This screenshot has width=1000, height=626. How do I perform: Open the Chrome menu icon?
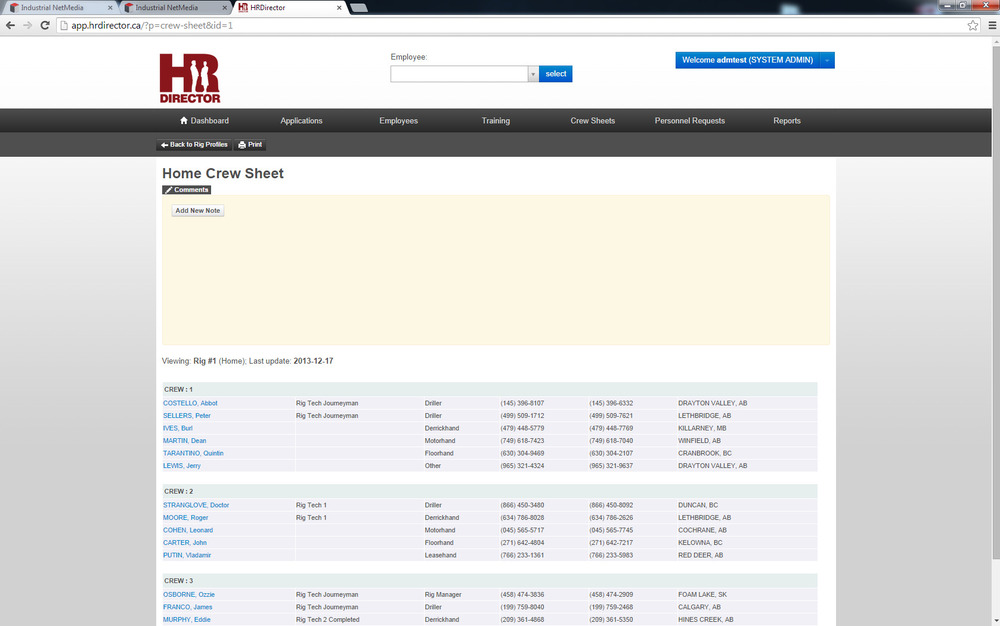[x=992, y=25]
